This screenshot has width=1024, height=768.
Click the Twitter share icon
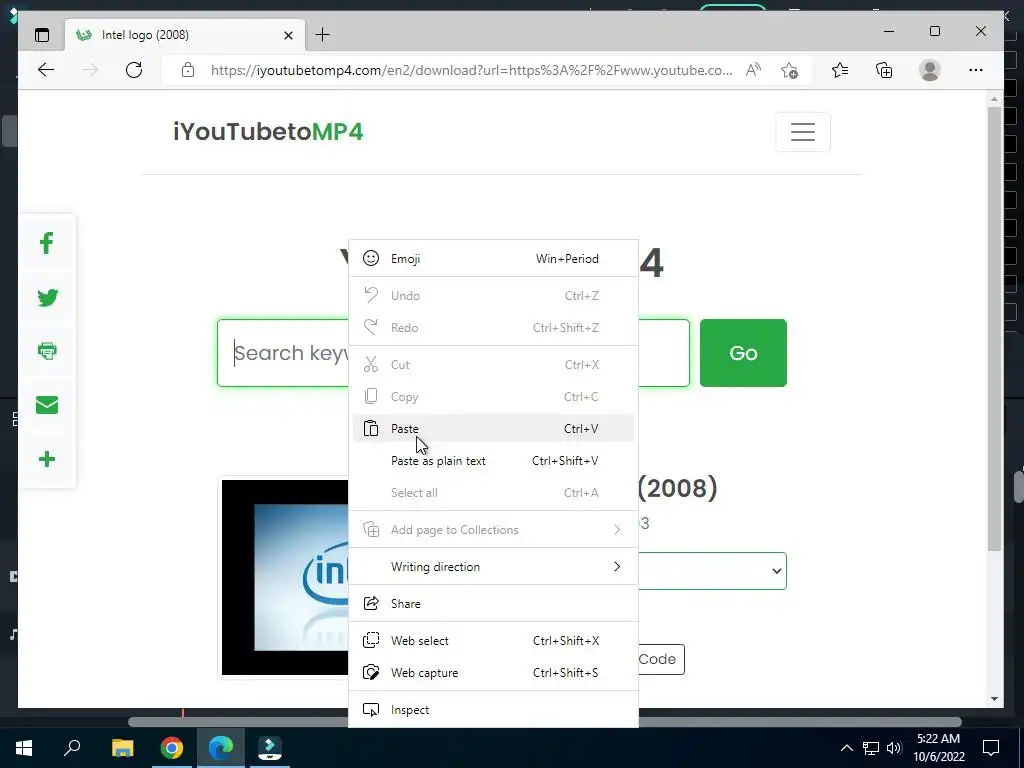tap(47, 298)
